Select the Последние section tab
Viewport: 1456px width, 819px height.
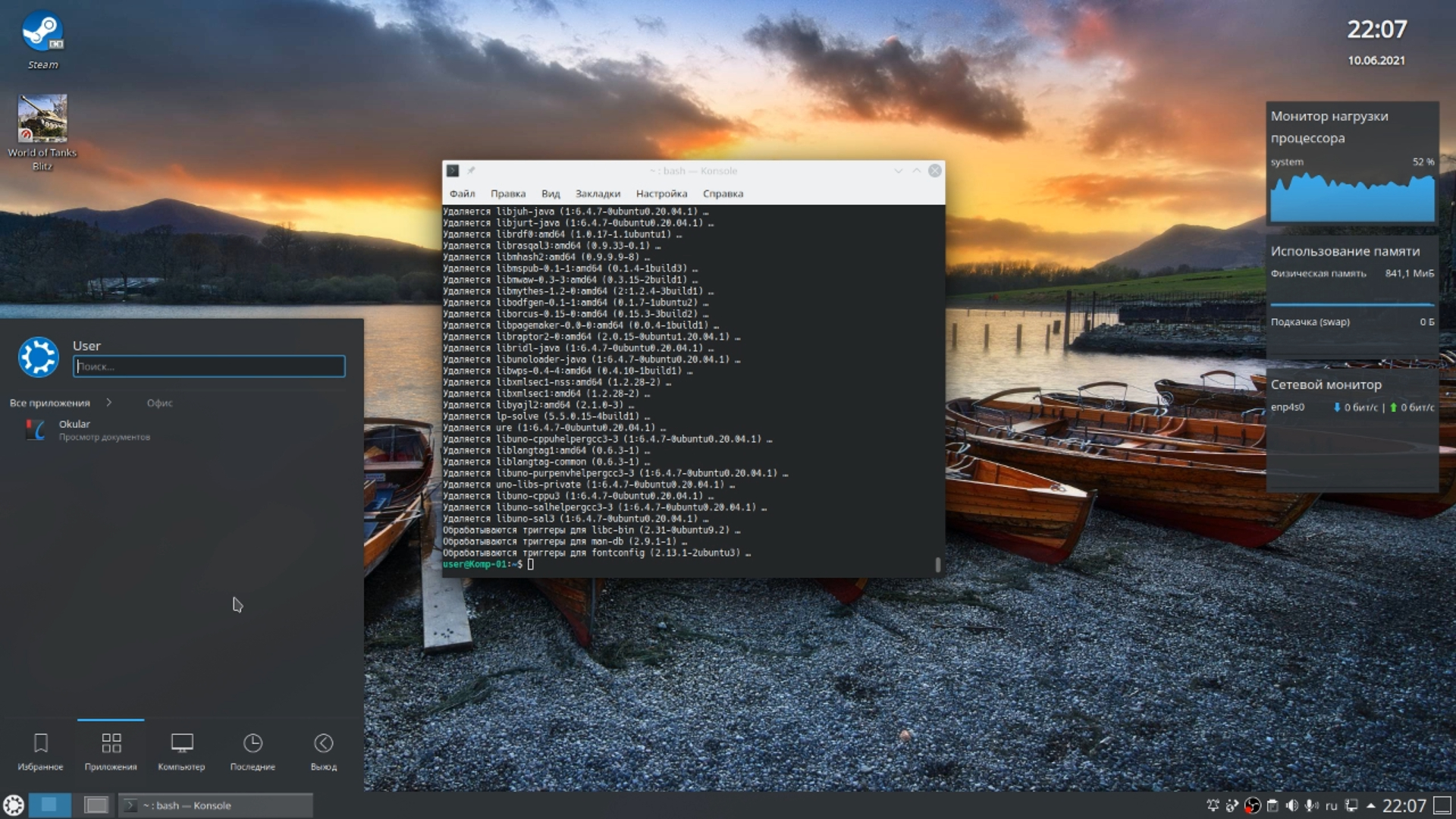click(253, 750)
